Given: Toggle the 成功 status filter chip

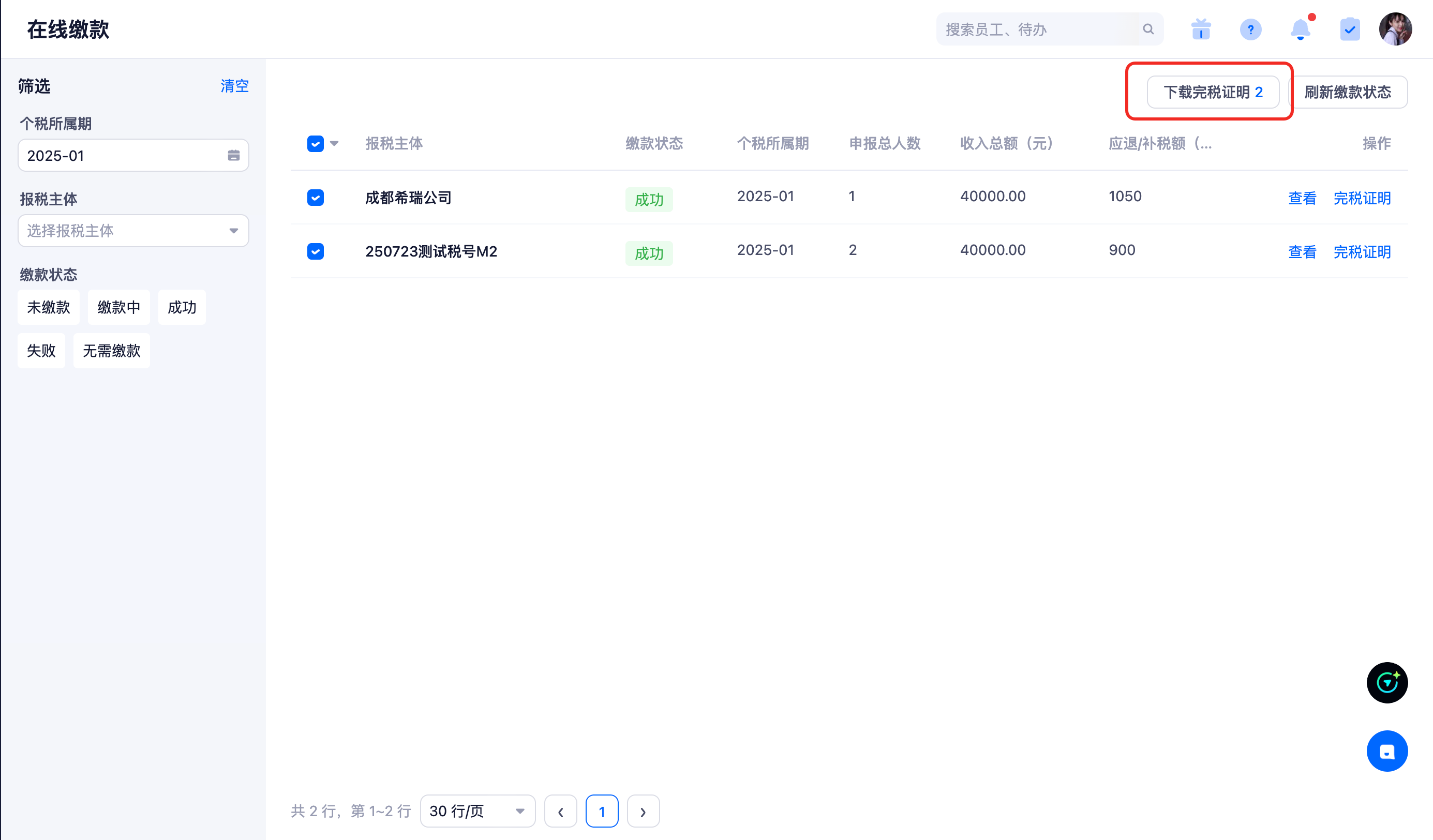Looking at the screenshot, I should (x=182, y=307).
